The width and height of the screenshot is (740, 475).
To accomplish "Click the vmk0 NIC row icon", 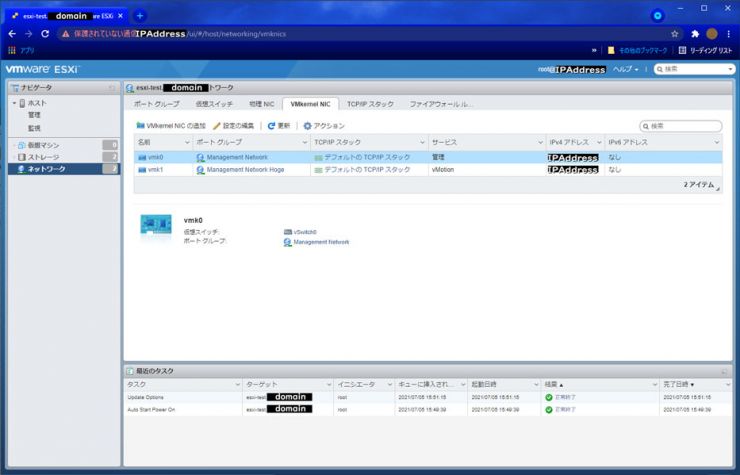I will pos(142,157).
